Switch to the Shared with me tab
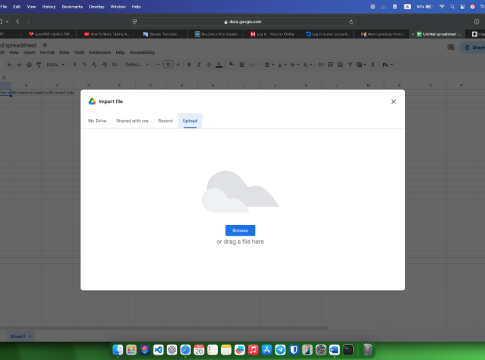Screen dimensions: 485x360 click(132, 121)
